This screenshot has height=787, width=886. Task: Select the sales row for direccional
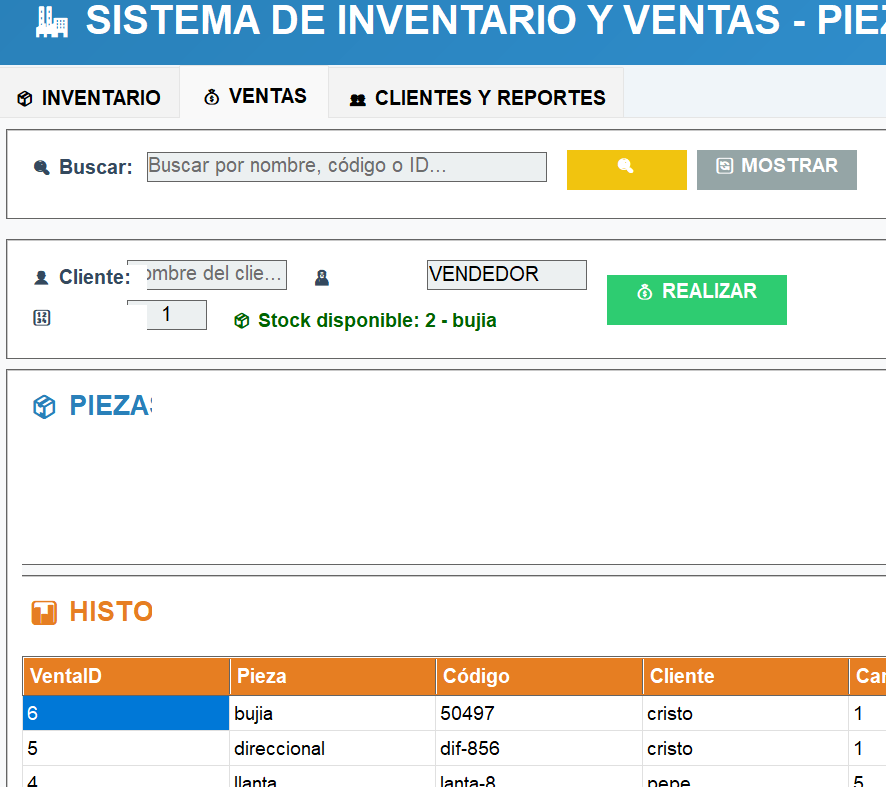(279, 749)
